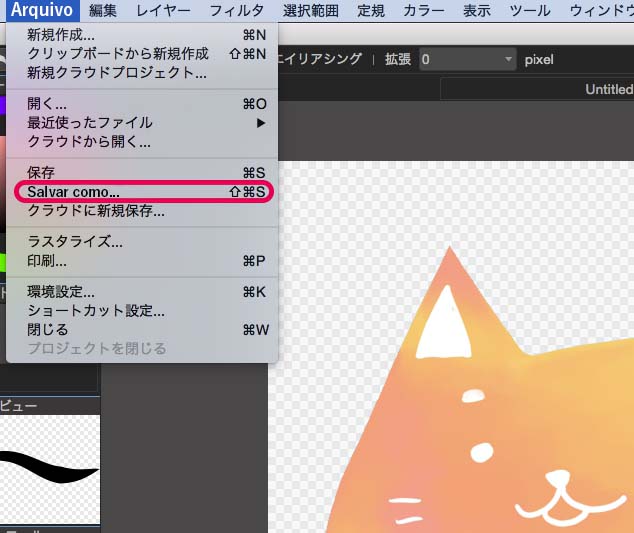The image size is (634, 533).
Task: Select 印刷... menu entry
Action: coord(142,261)
